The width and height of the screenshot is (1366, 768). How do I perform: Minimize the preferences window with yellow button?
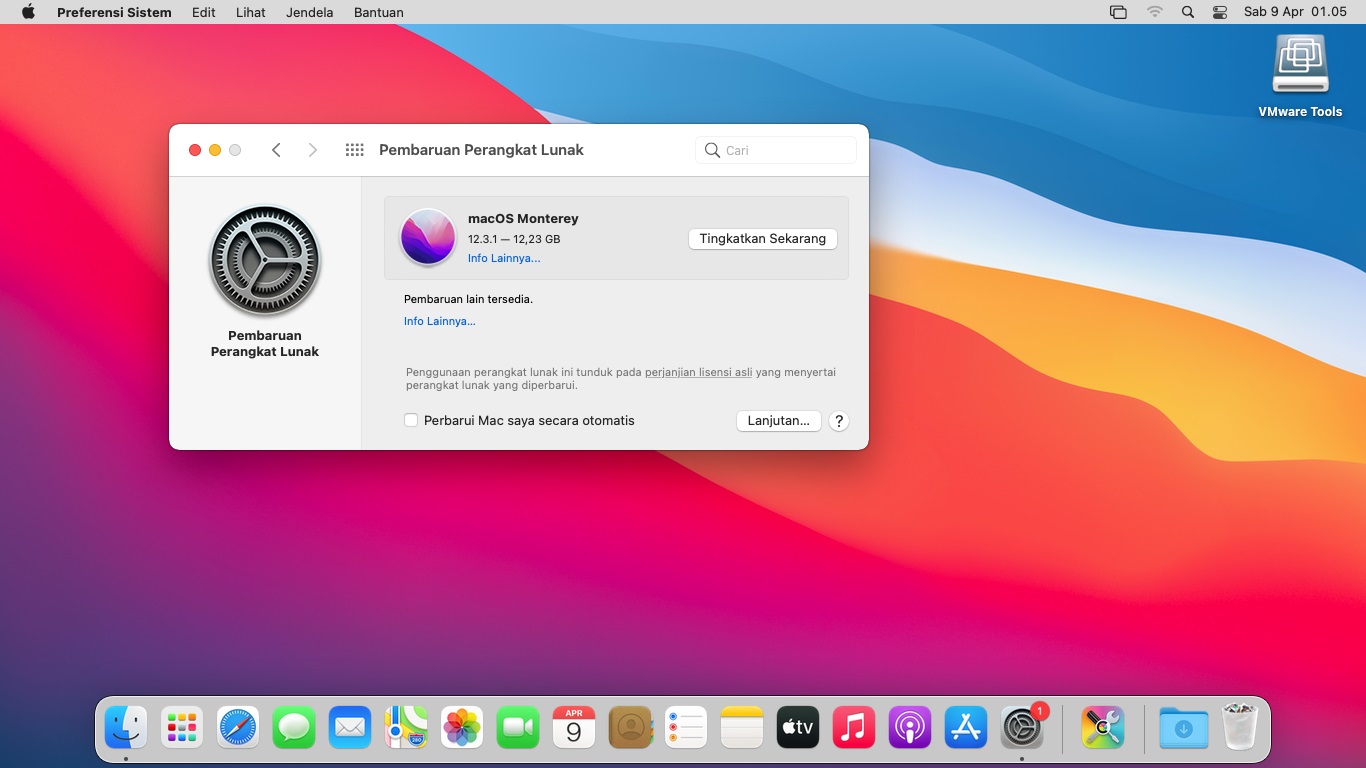tap(215, 150)
